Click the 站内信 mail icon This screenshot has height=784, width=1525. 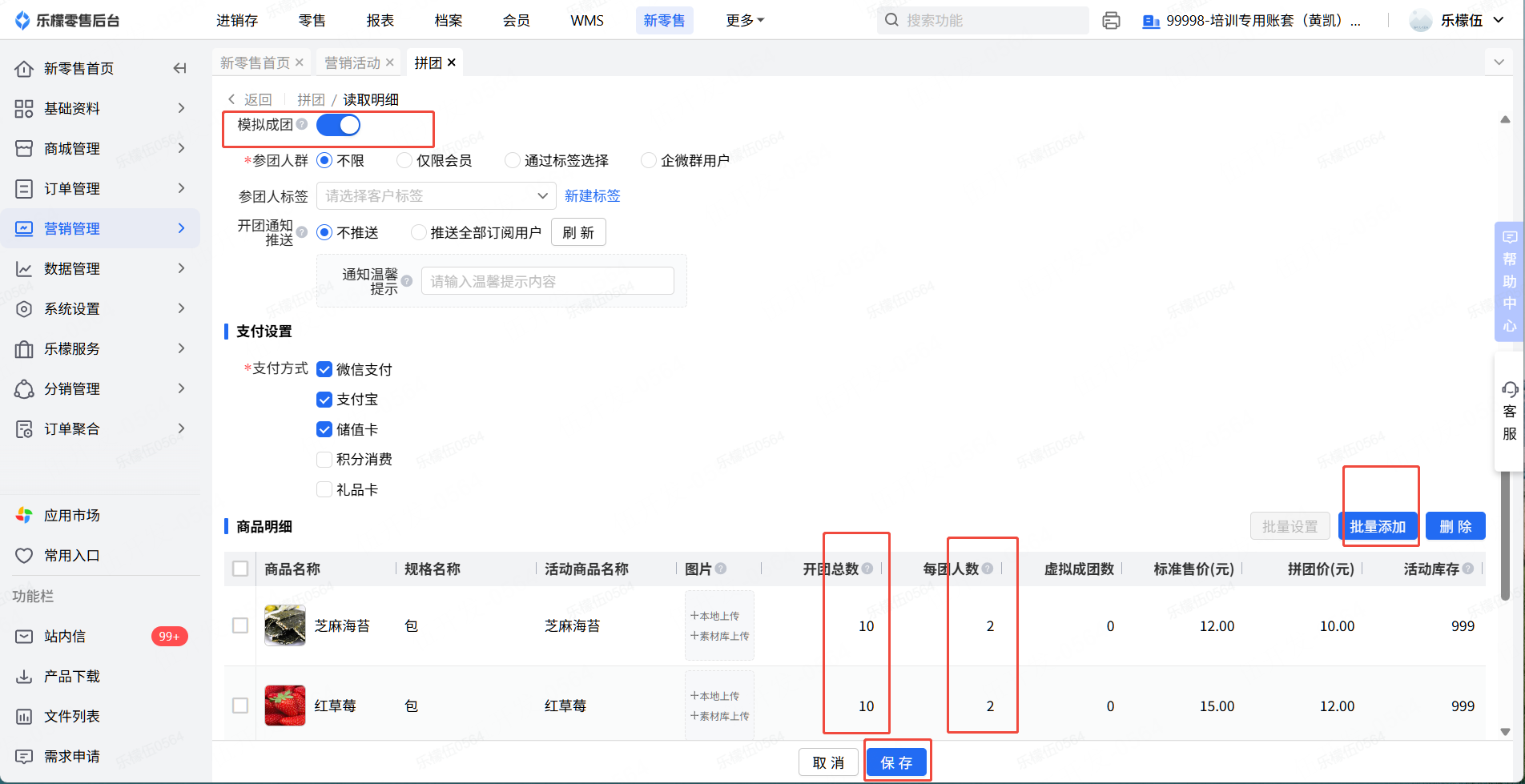pyautogui.click(x=24, y=637)
